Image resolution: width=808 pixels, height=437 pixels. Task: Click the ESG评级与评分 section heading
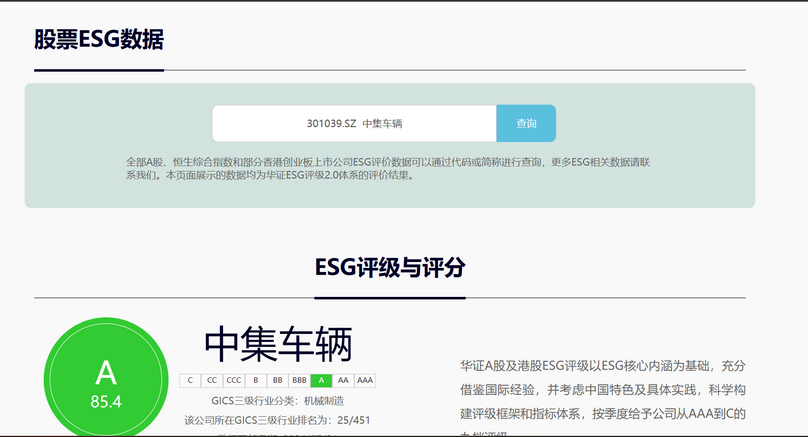click(x=390, y=267)
